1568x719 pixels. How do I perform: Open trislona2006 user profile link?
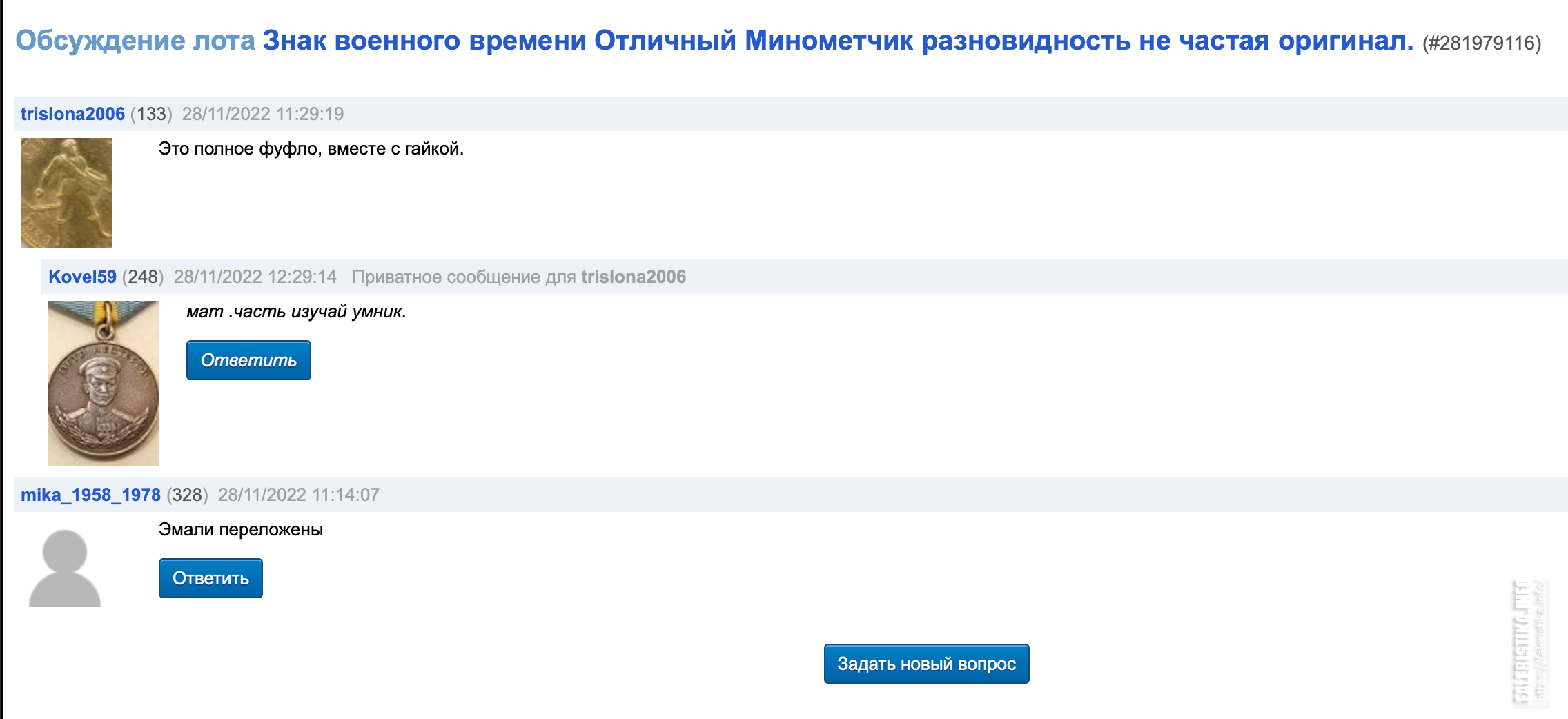coord(72,114)
